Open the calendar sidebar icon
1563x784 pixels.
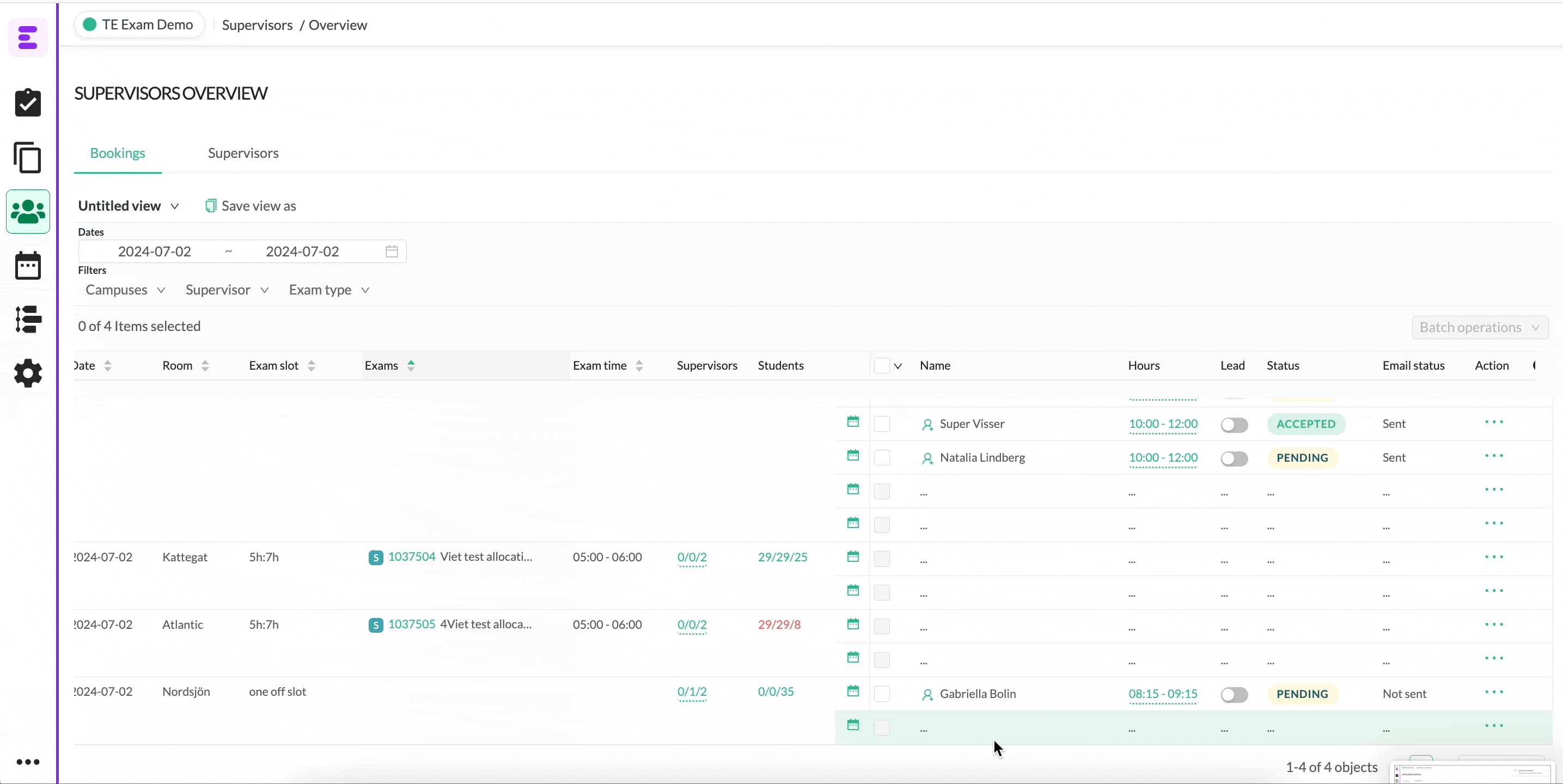coord(28,265)
